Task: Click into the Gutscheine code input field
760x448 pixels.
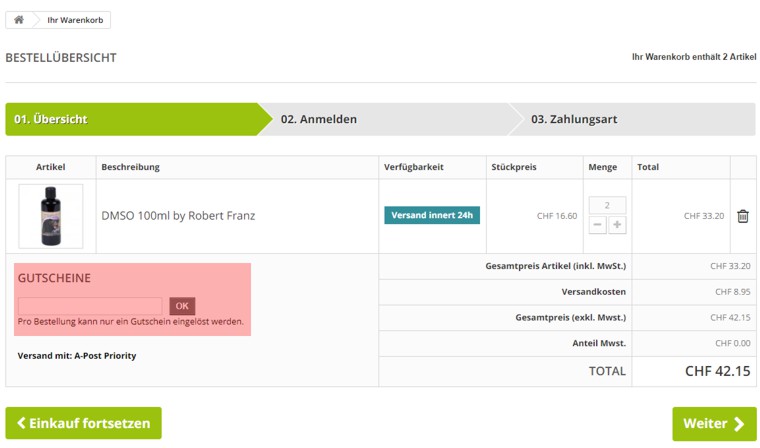Action: click(x=90, y=306)
